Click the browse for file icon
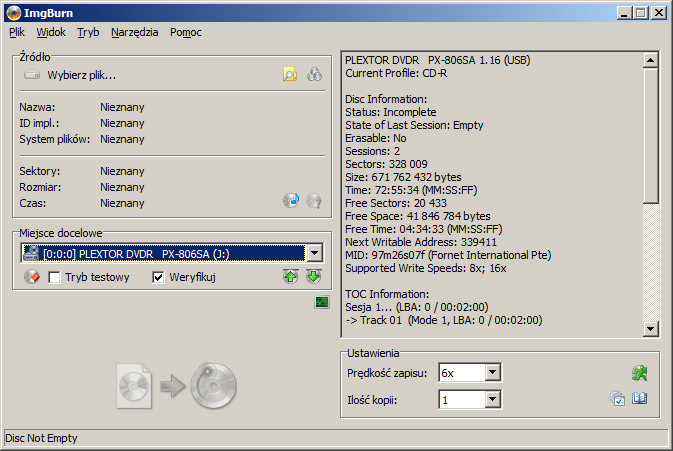 click(x=290, y=75)
